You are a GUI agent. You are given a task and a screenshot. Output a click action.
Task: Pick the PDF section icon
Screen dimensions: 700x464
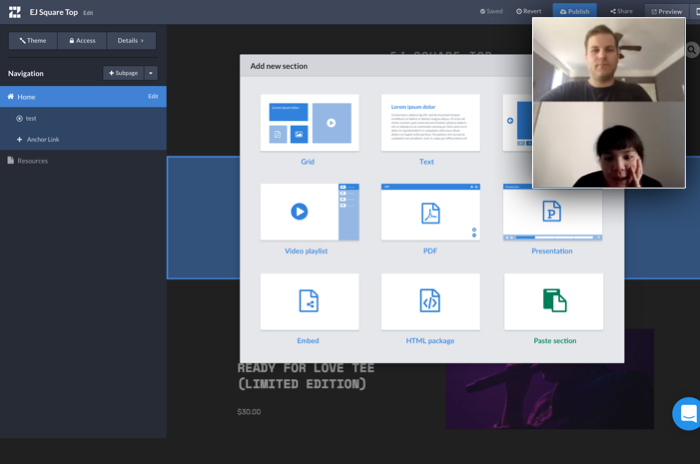point(430,212)
